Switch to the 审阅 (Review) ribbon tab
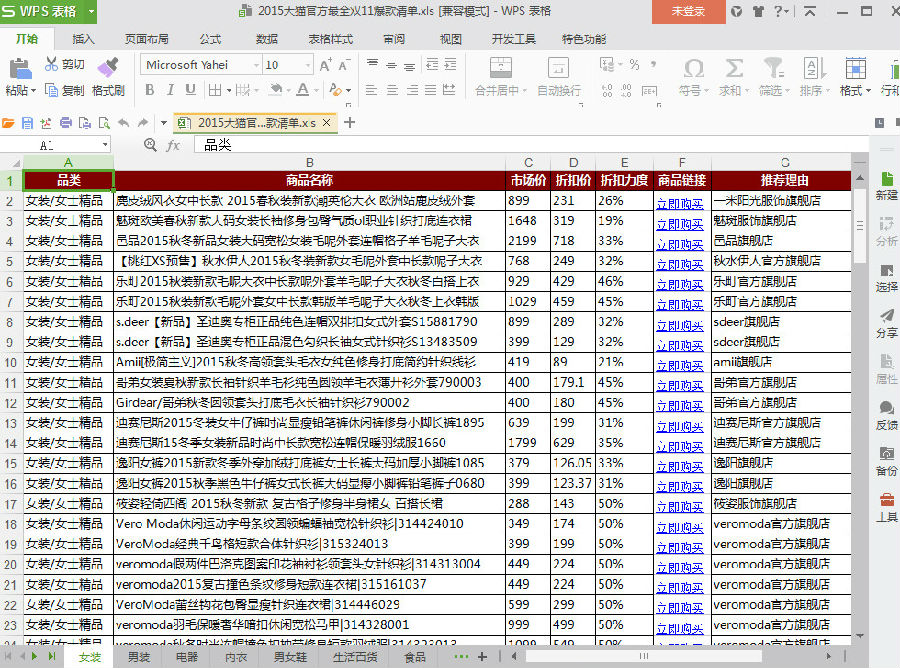 (x=394, y=39)
